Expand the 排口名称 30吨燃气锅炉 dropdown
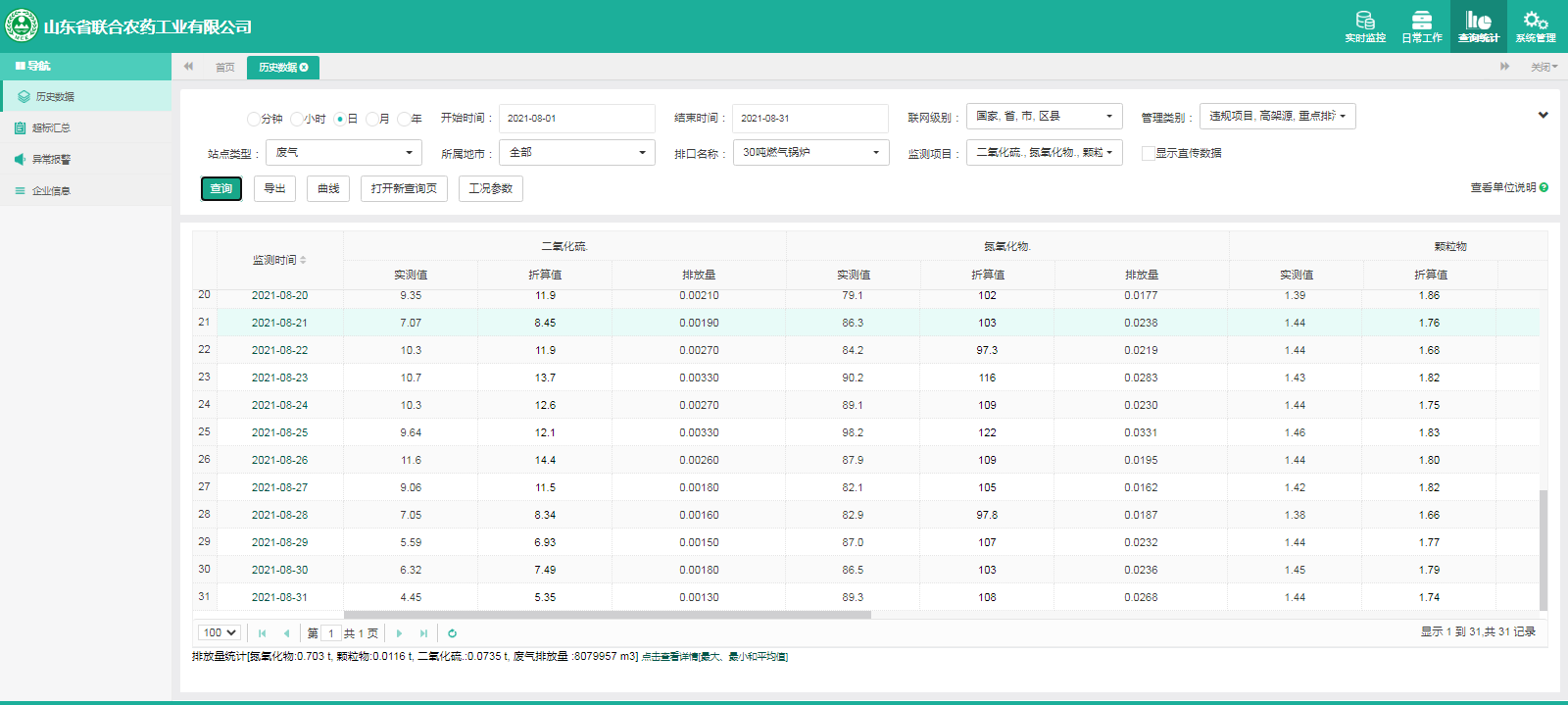 coord(810,153)
